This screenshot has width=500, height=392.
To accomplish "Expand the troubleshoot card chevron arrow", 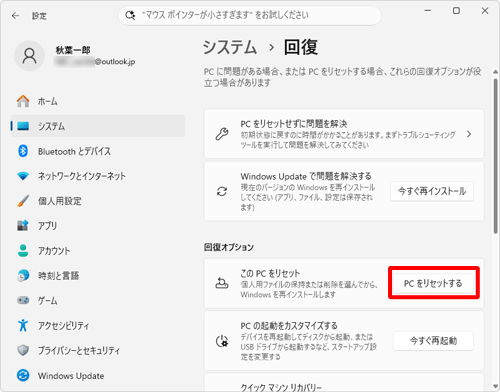I will (x=469, y=134).
